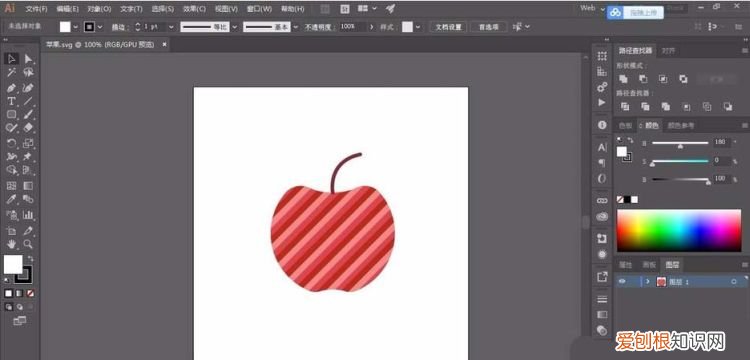Switch to 颜色参考 tab

point(681,126)
